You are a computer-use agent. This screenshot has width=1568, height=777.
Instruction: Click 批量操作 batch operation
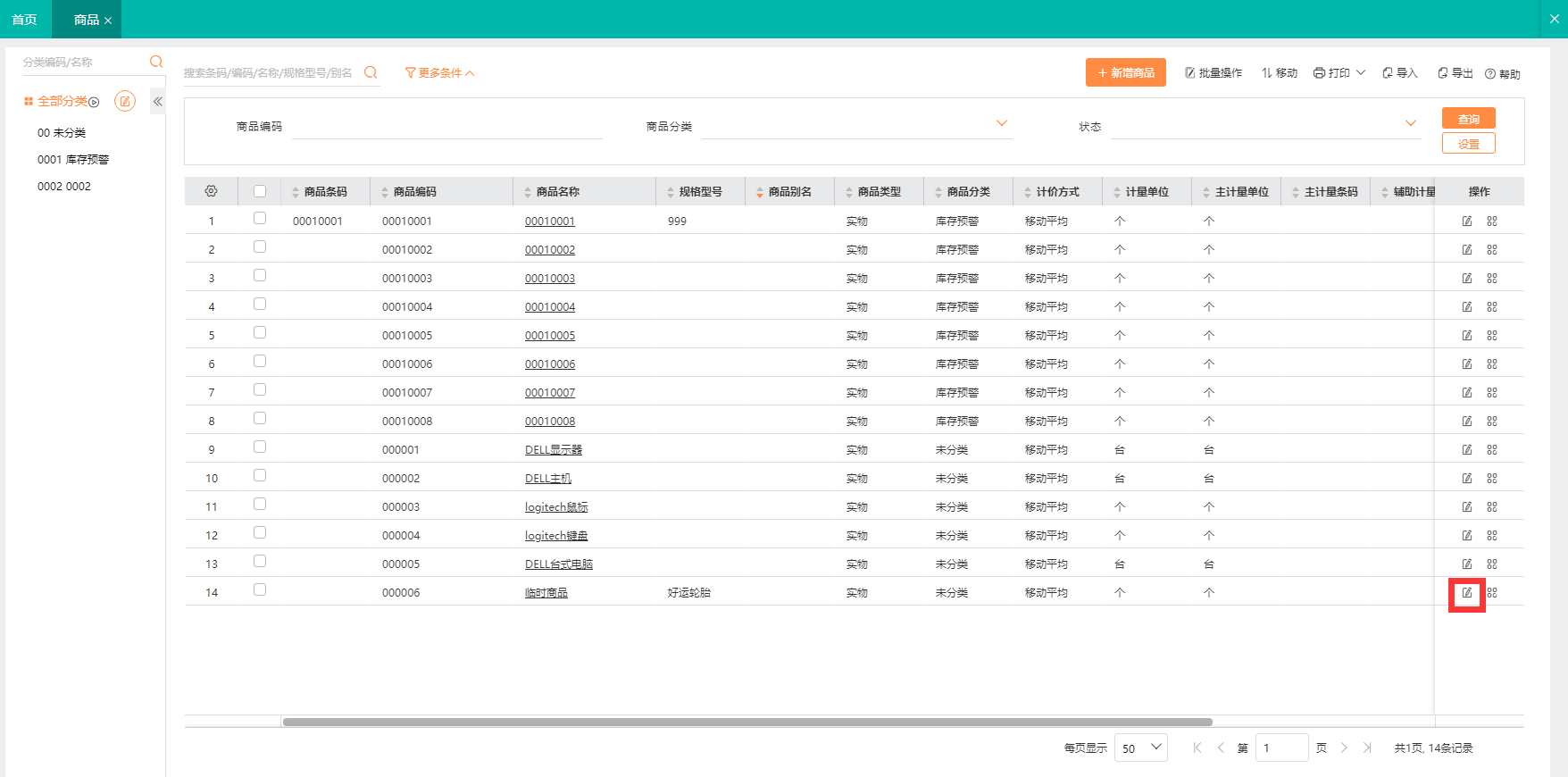click(1214, 73)
